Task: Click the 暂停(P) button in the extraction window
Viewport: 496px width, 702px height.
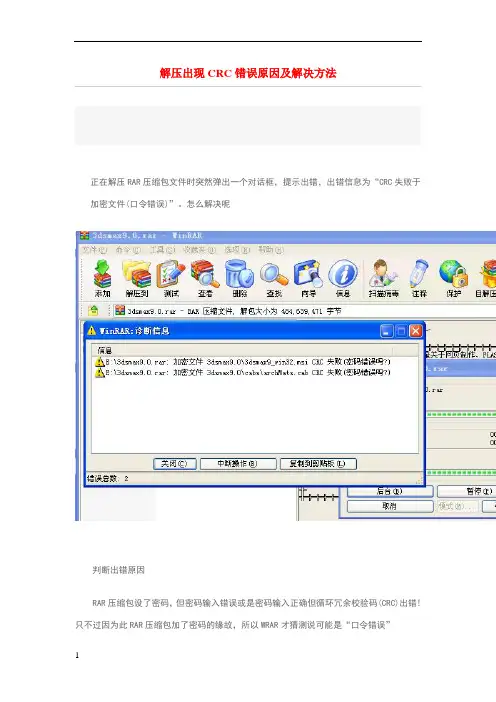Action: [x=467, y=492]
